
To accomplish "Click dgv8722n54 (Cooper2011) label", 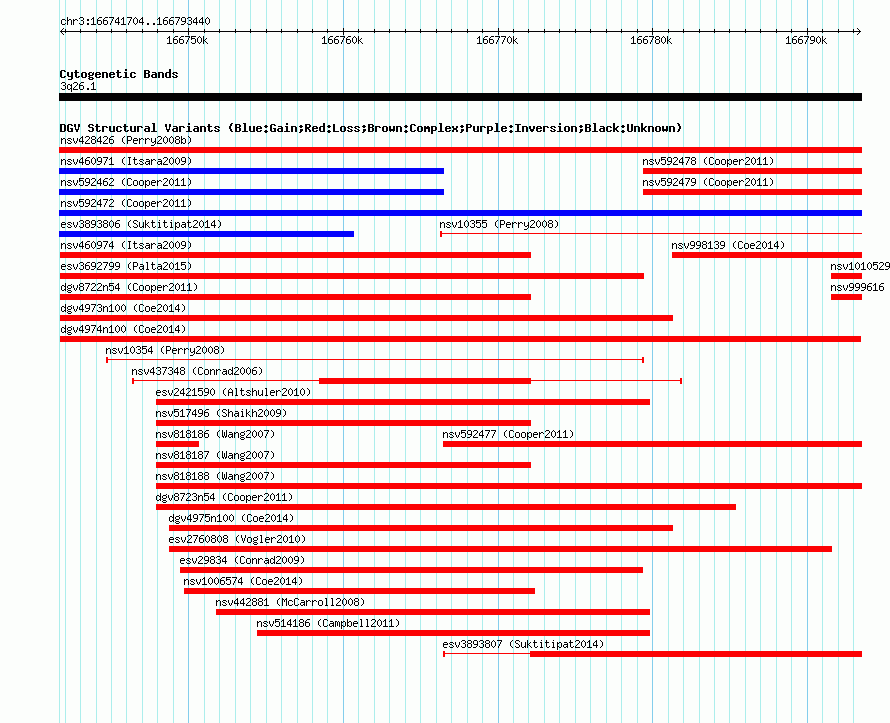I will click(x=129, y=287).
